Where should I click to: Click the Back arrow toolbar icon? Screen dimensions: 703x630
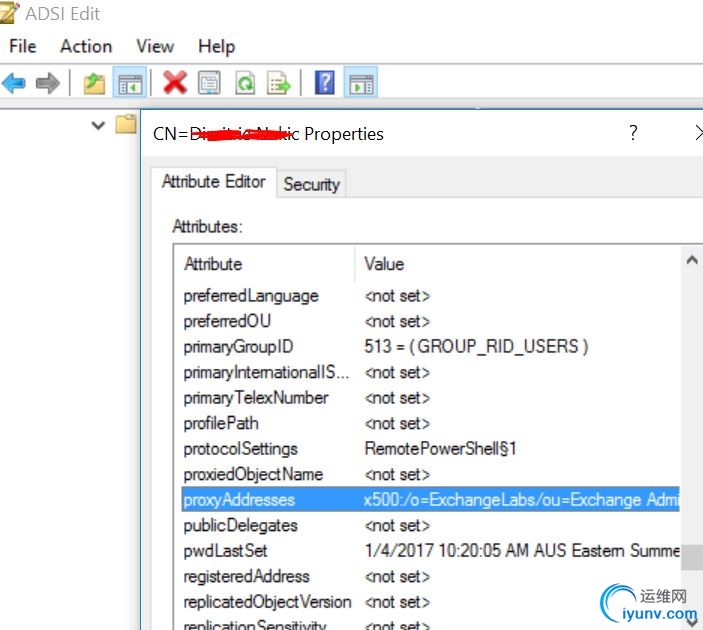coord(13,83)
